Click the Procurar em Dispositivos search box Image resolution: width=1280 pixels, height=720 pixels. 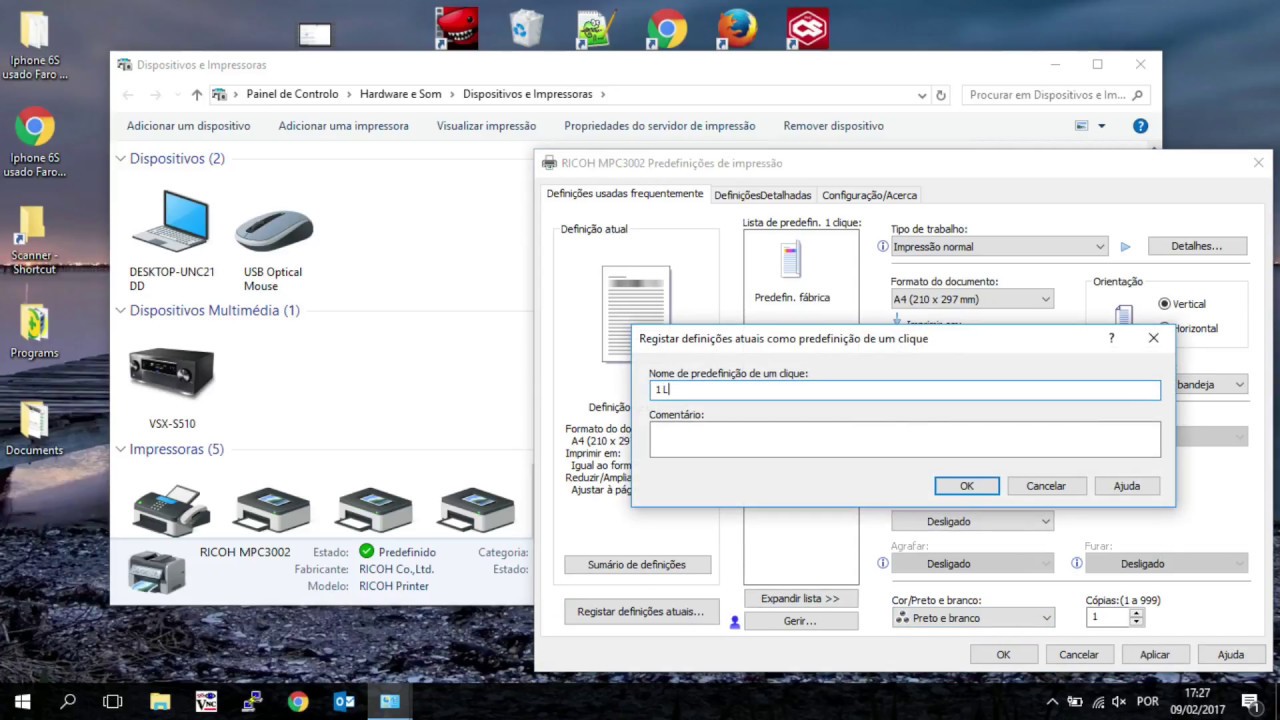(x=1056, y=95)
